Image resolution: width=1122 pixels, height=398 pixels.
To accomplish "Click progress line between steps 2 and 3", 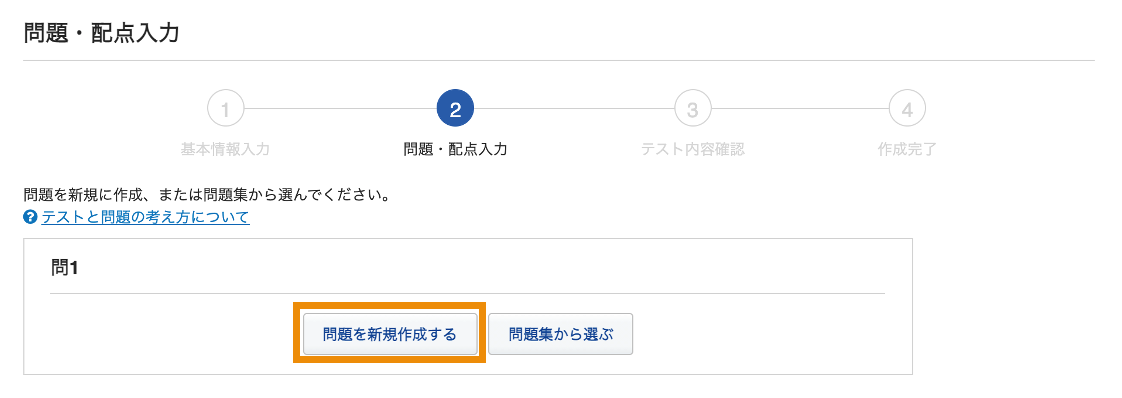I will click(x=574, y=110).
